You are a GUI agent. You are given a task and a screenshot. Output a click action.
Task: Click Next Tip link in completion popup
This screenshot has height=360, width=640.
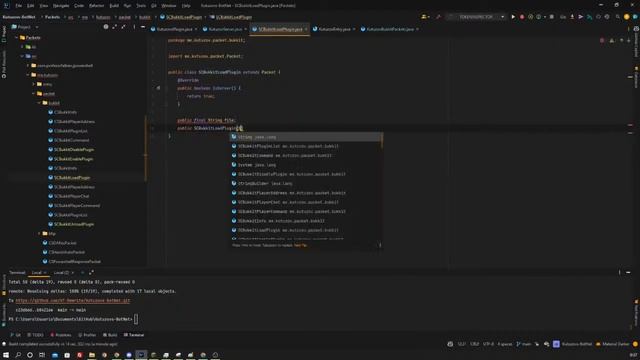click(x=300, y=245)
